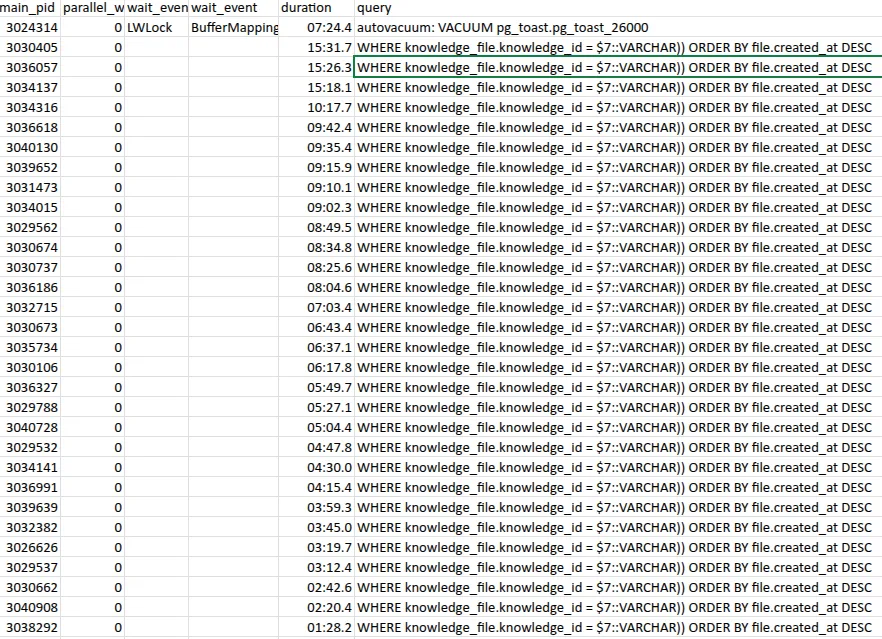The height and width of the screenshot is (639, 882).
Task: Click parallel workers 0 cell for pid 3034137
Action: click(92, 88)
